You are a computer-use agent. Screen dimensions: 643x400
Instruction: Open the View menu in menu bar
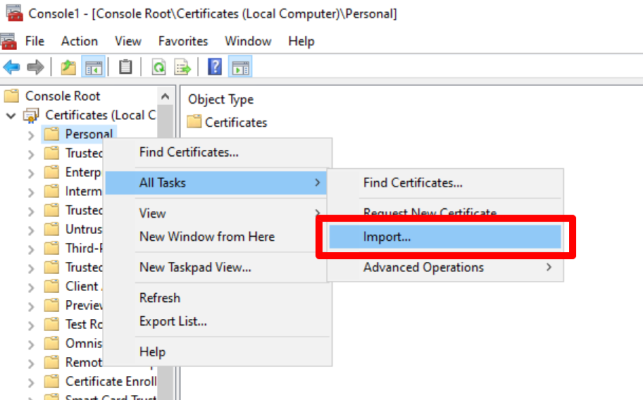point(128,41)
